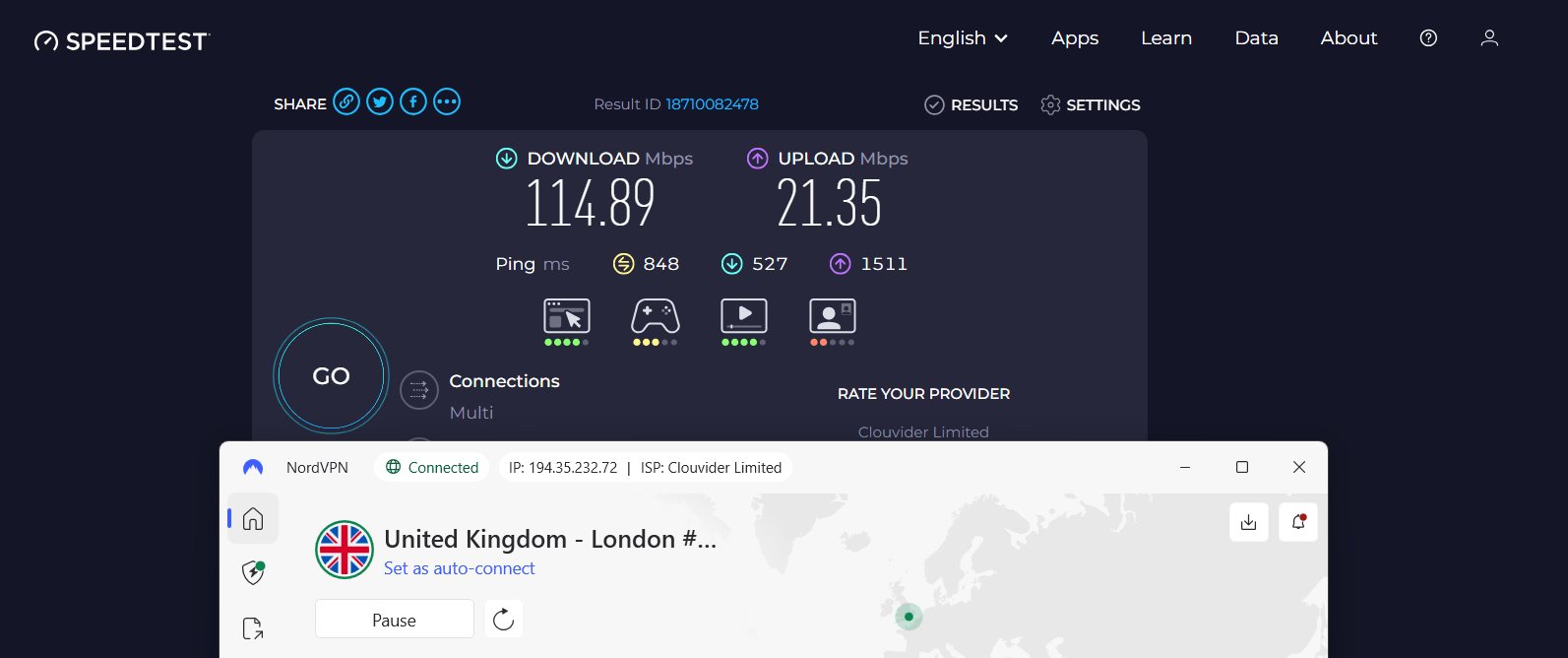1568x658 pixels.
Task: Click the Pause VPN button
Action: (394, 620)
